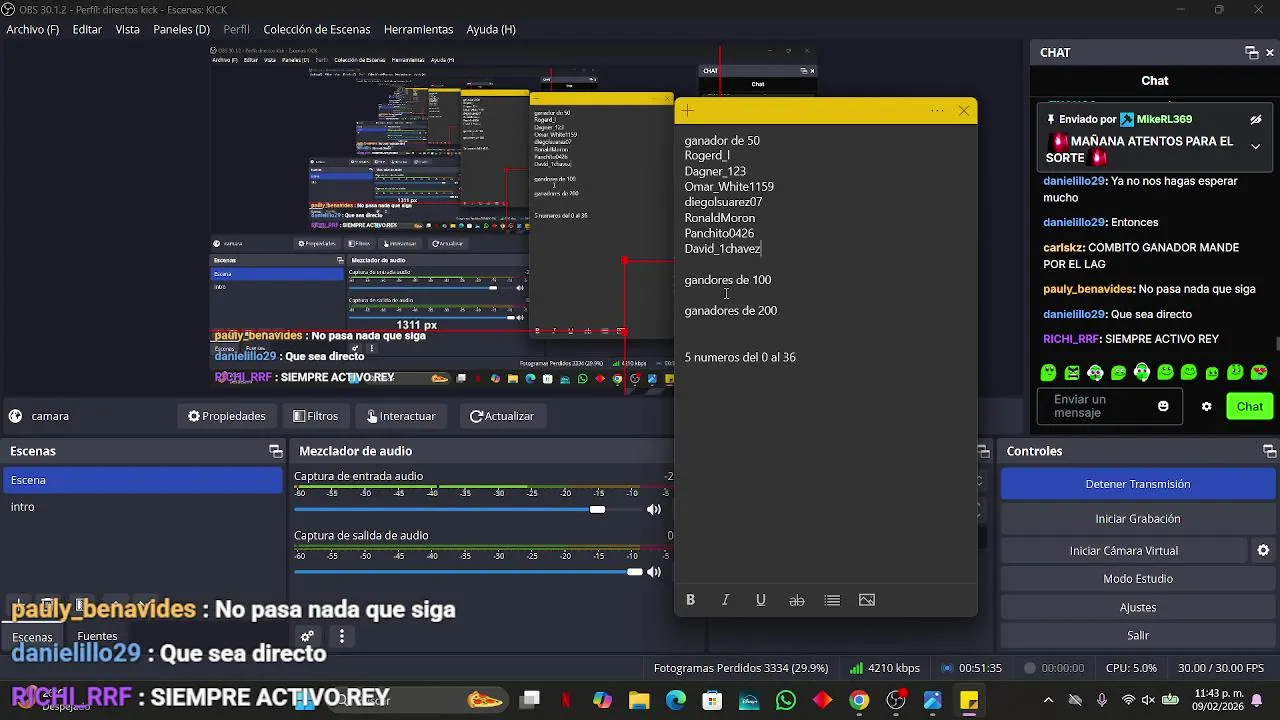Click Iniciar Grabación button

pyautogui.click(x=1138, y=519)
